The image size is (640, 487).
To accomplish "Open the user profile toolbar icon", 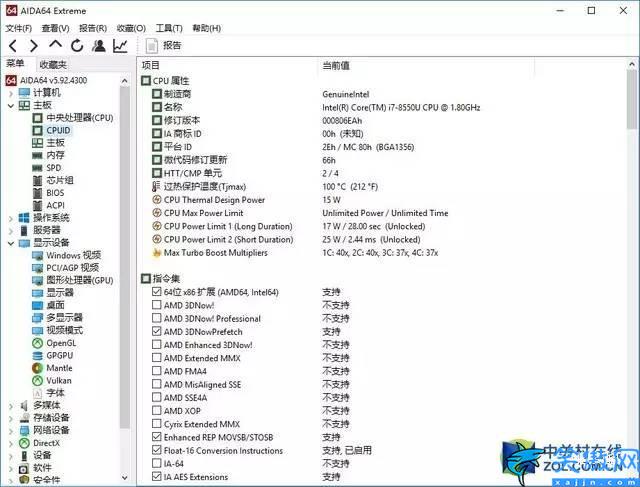I will click(x=99, y=46).
